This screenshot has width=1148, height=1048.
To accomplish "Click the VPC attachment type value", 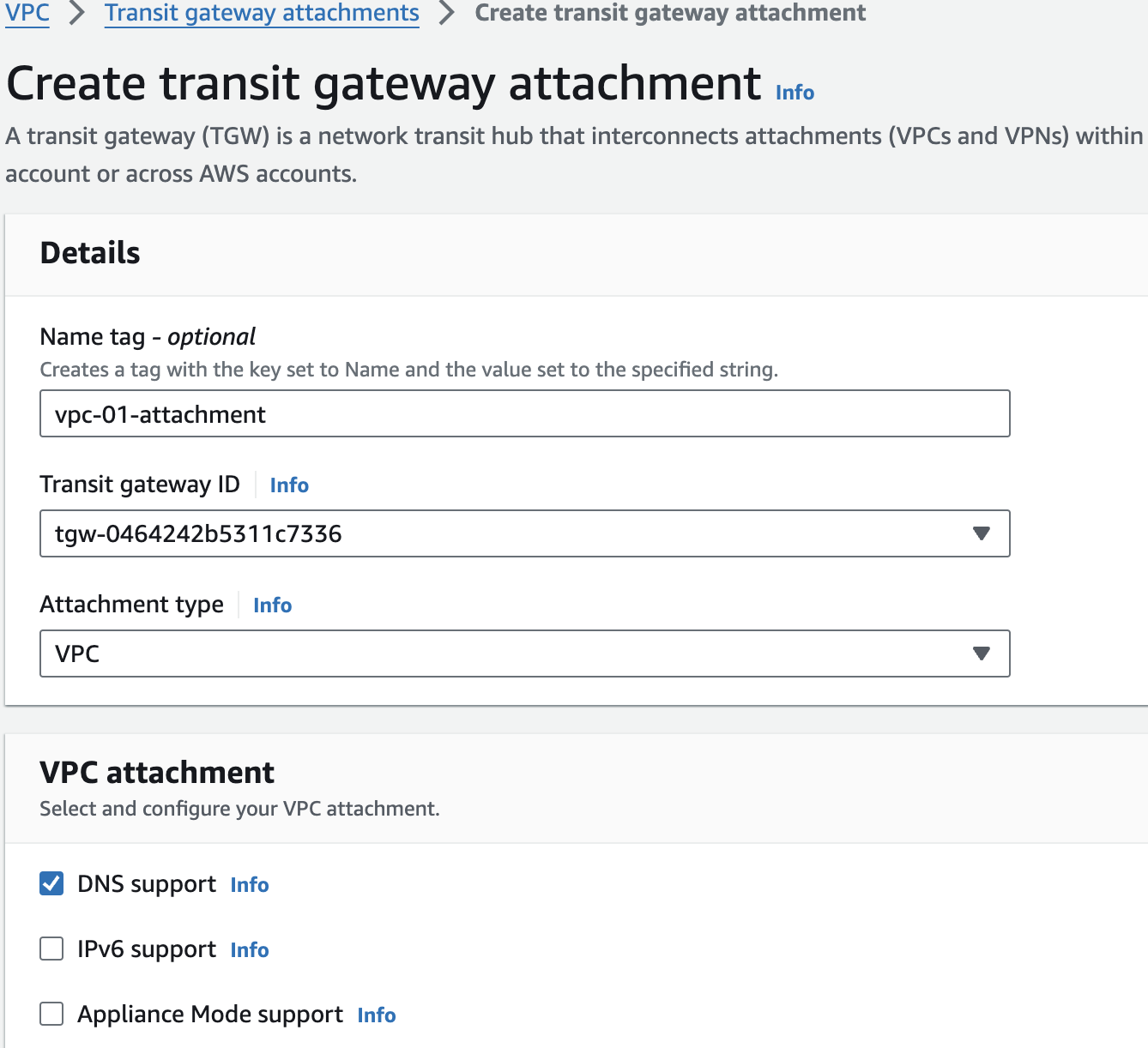I will (77, 654).
